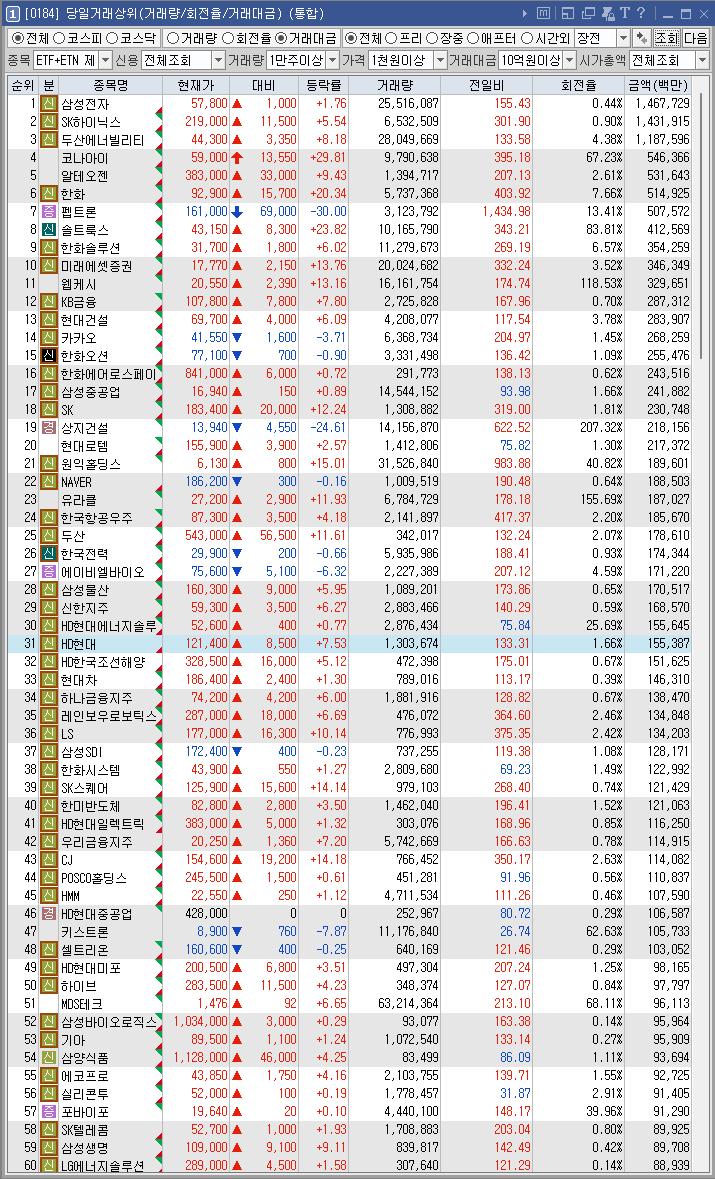Click the teal 신 badge in the 솔트룩스 row

click(49, 230)
